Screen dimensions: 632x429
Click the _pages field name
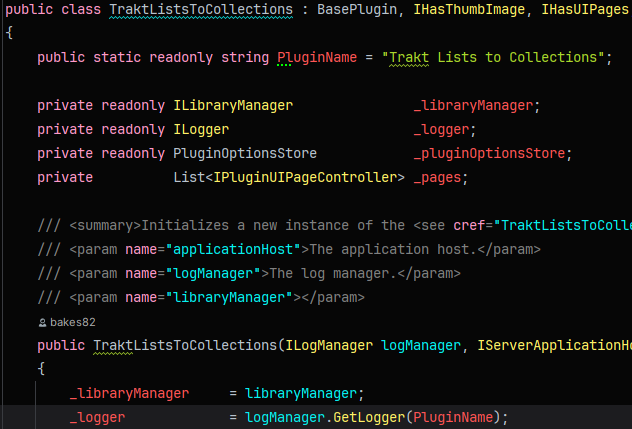click(437, 177)
